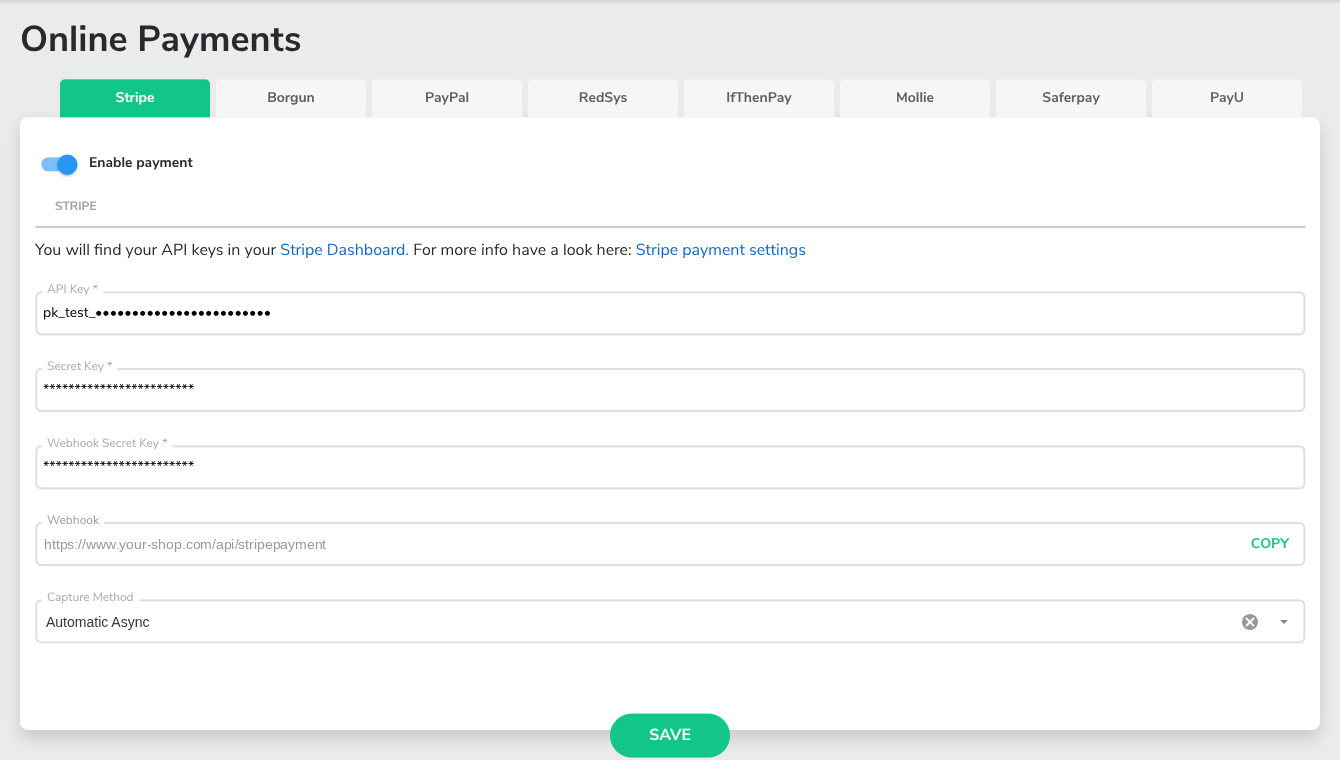The image size is (1340, 760).
Task: Copy the webhook URL
Action: pyautogui.click(x=1270, y=543)
